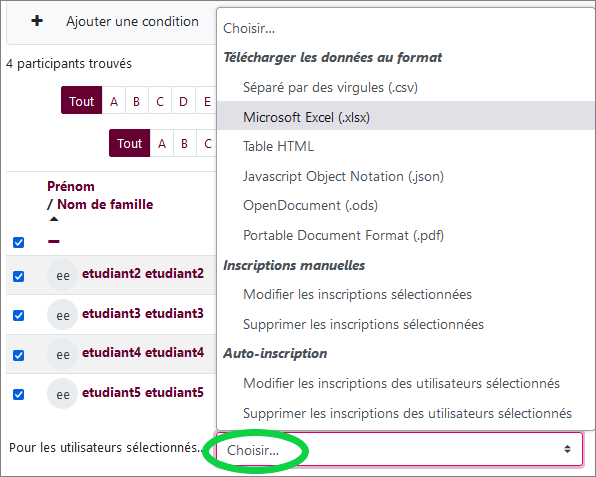Open the Choisir... select box at bottom
The image size is (596, 477).
pyautogui.click(x=399, y=449)
